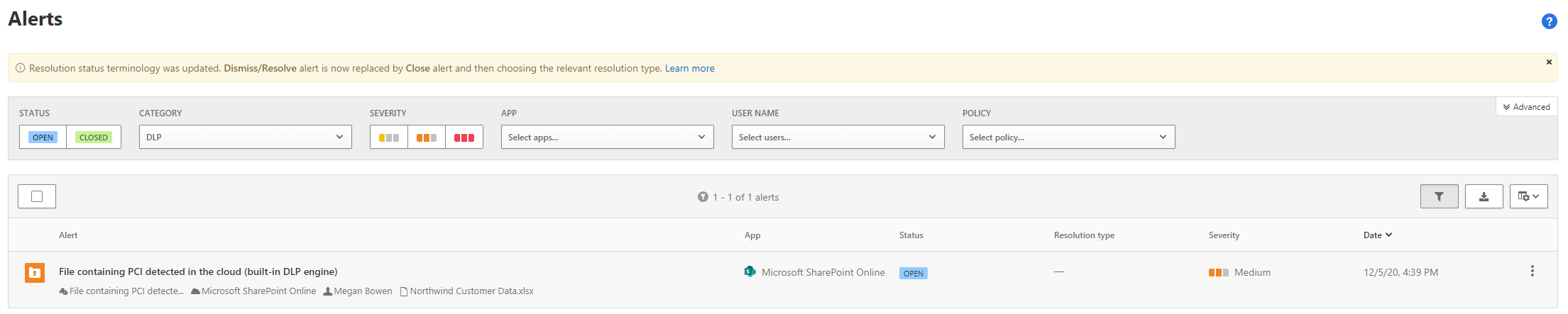This screenshot has height=314, width=1568.
Task: Click the orange file alert icon
Action: coord(35,272)
